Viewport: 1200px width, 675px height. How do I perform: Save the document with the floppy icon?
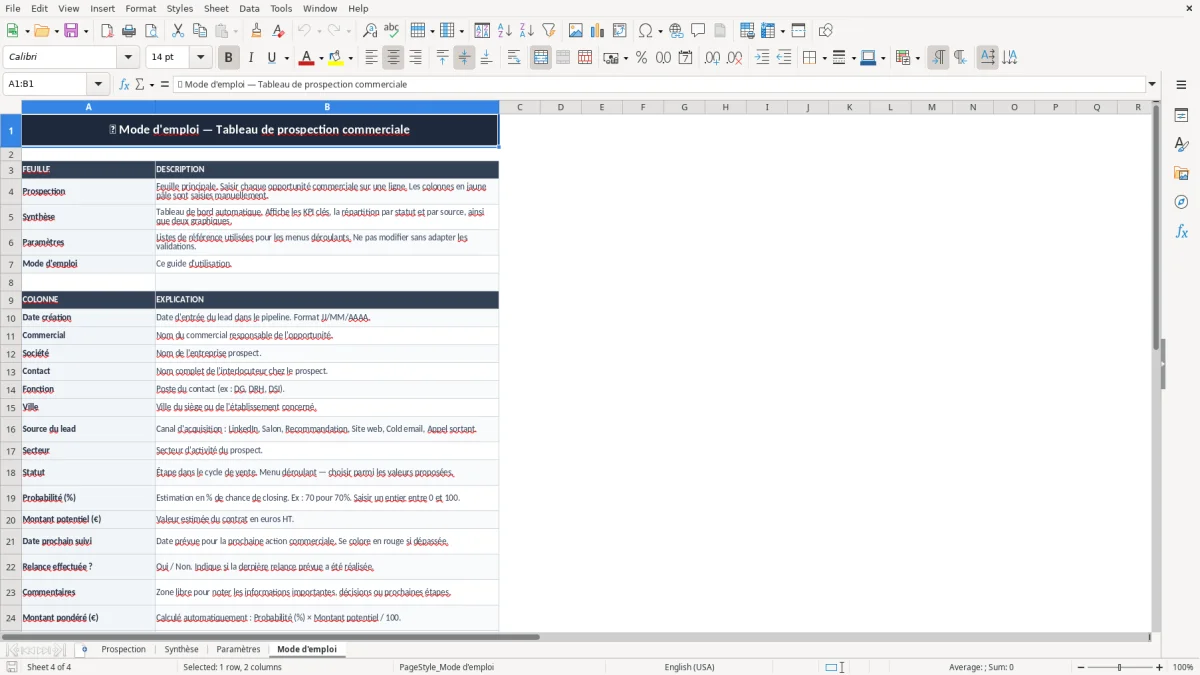[x=71, y=31]
